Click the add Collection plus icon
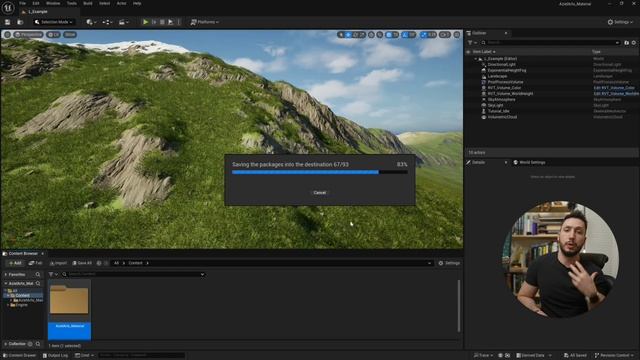The width and height of the screenshot is (640, 360). coord(30,344)
